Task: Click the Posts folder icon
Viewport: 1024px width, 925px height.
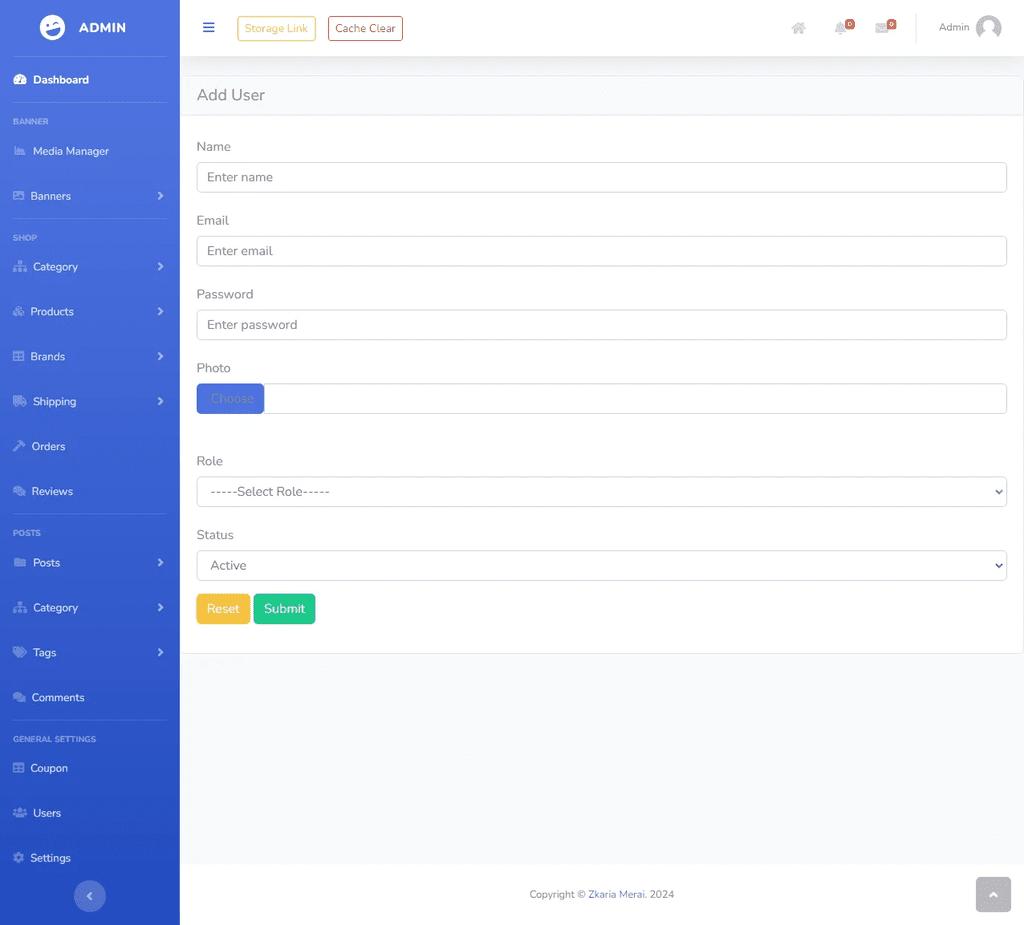Action: pyautogui.click(x=20, y=562)
